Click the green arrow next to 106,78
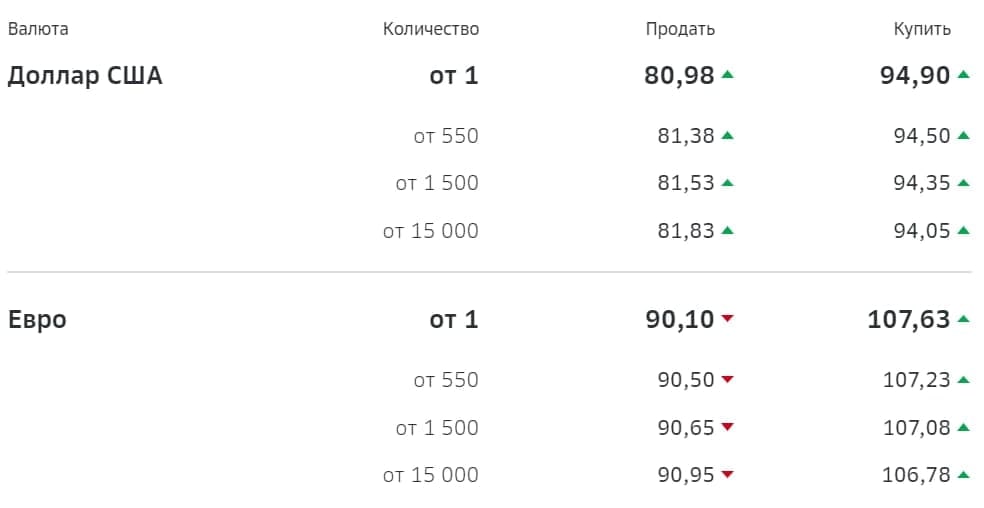The height and width of the screenshot is (508, 984). pyautogui.click(x=964, y=475)
